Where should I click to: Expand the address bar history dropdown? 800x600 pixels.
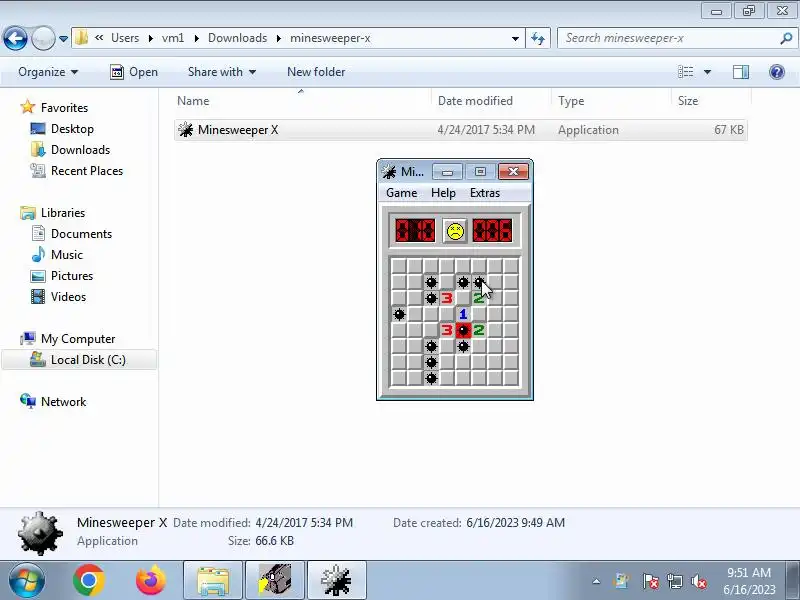(515, 38)
